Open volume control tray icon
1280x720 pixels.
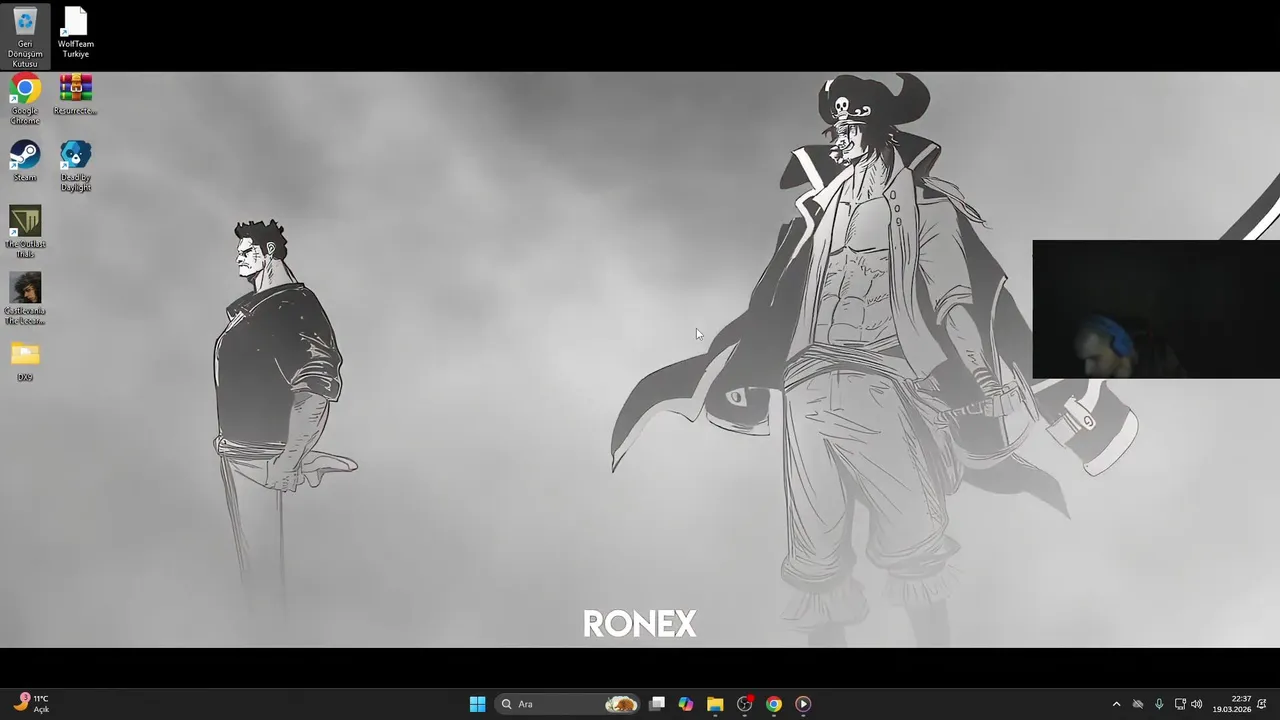tap(1197, 704)
